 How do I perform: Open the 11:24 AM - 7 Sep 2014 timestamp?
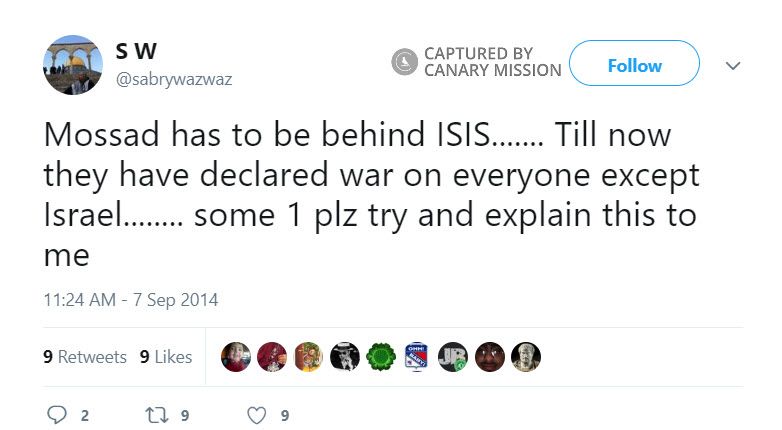point(130,299)
